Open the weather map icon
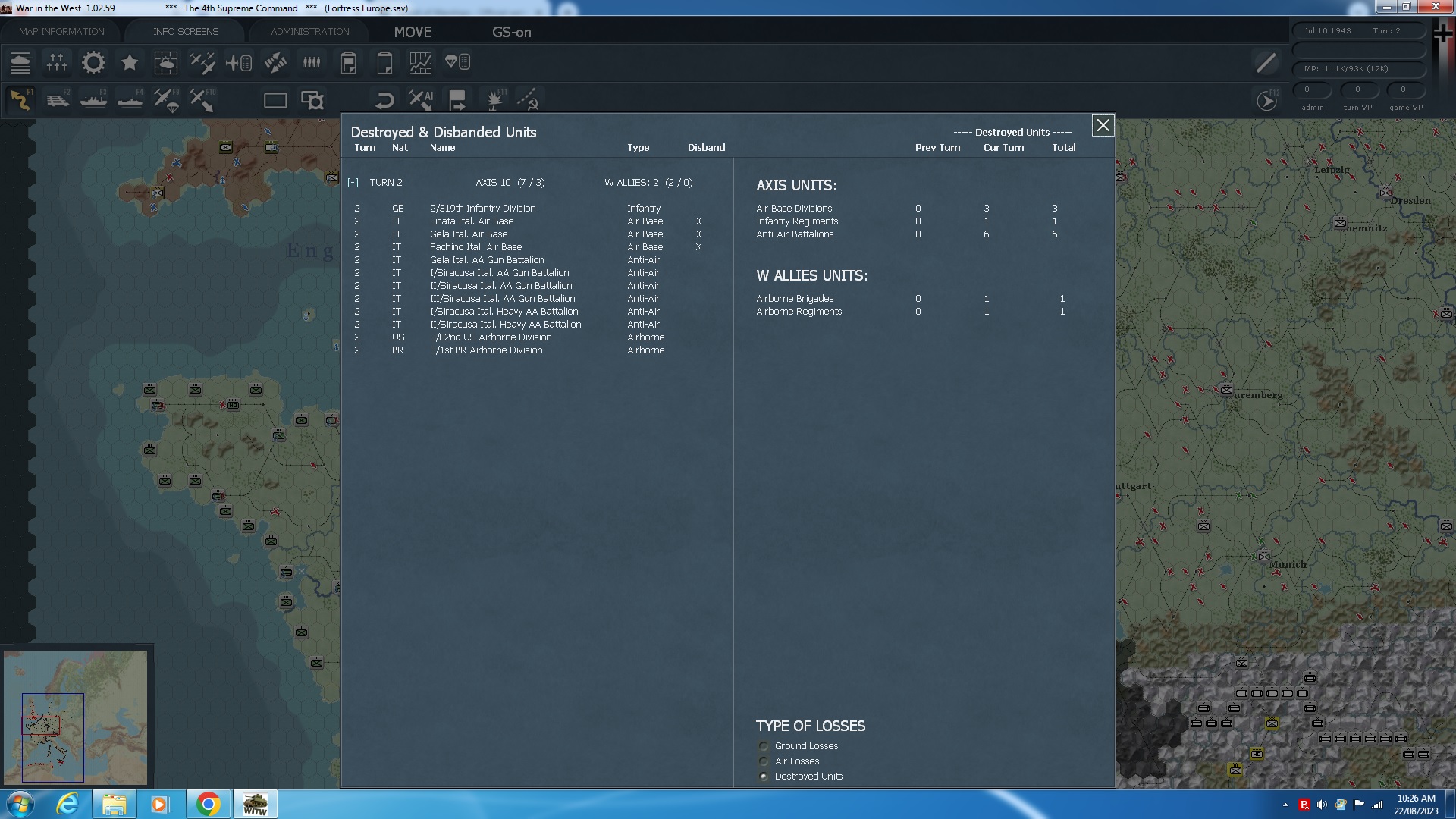1456x819 pixels. click(165, 63)
